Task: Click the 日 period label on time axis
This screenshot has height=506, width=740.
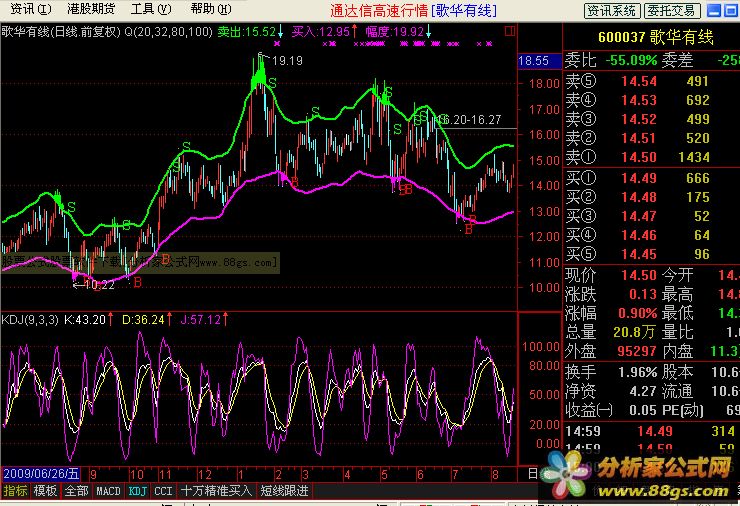Action: [532, 473]
